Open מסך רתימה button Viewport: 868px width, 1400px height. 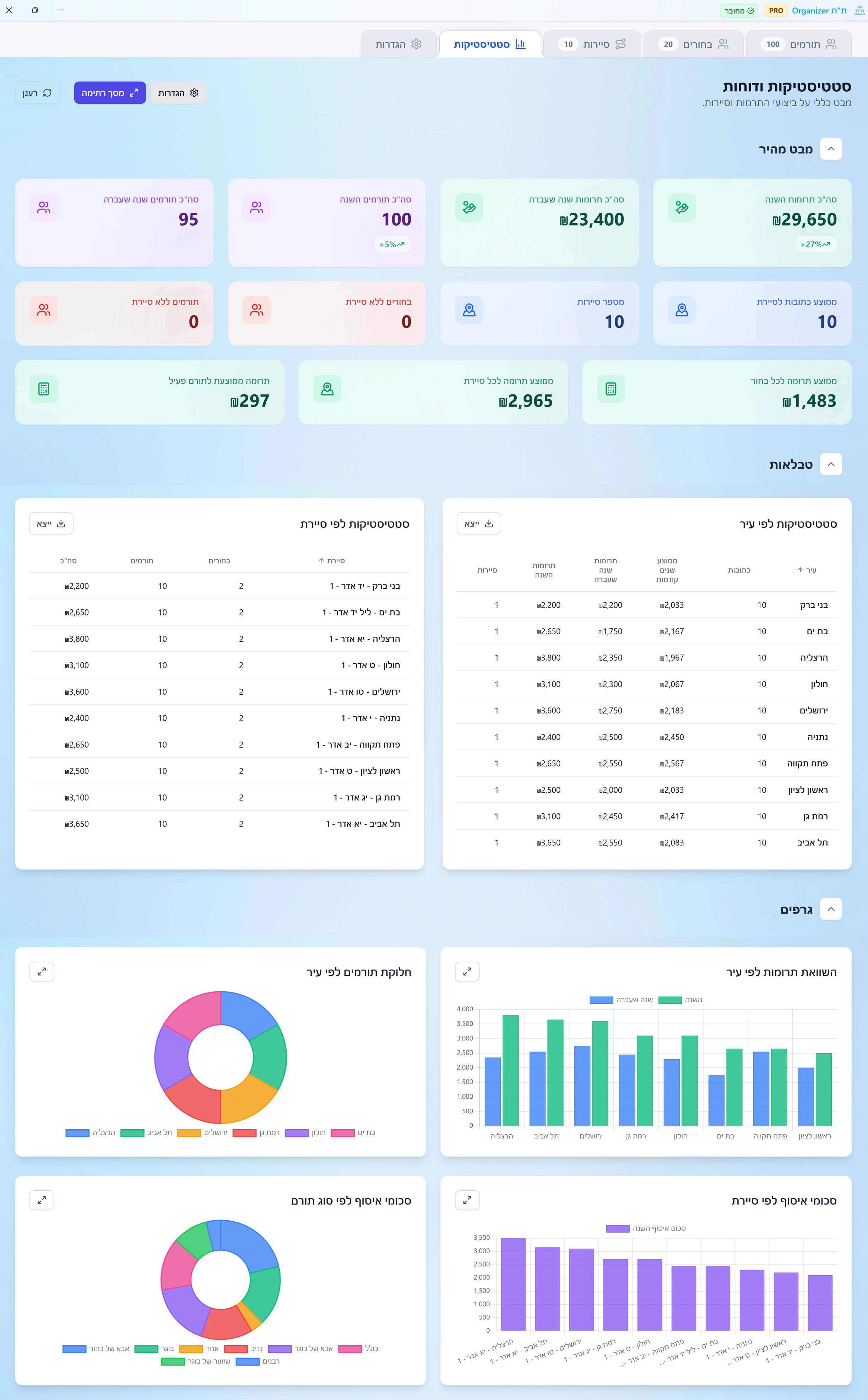click(110, 92)
